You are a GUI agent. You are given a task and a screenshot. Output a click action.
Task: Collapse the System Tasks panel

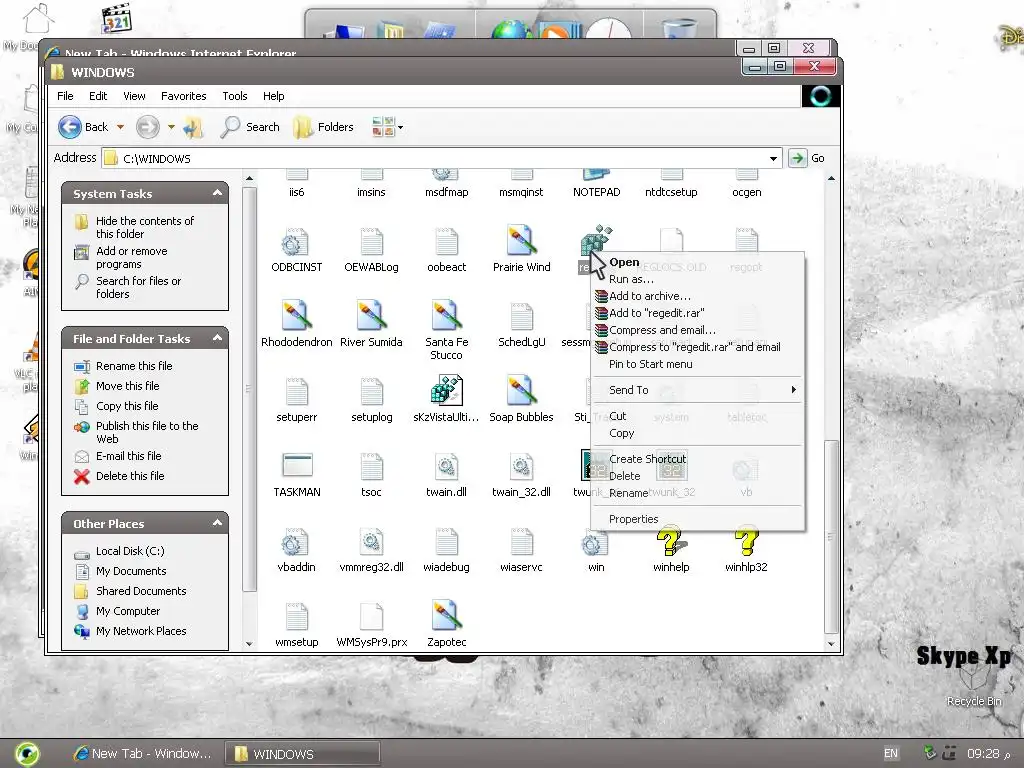coord(217,193)
